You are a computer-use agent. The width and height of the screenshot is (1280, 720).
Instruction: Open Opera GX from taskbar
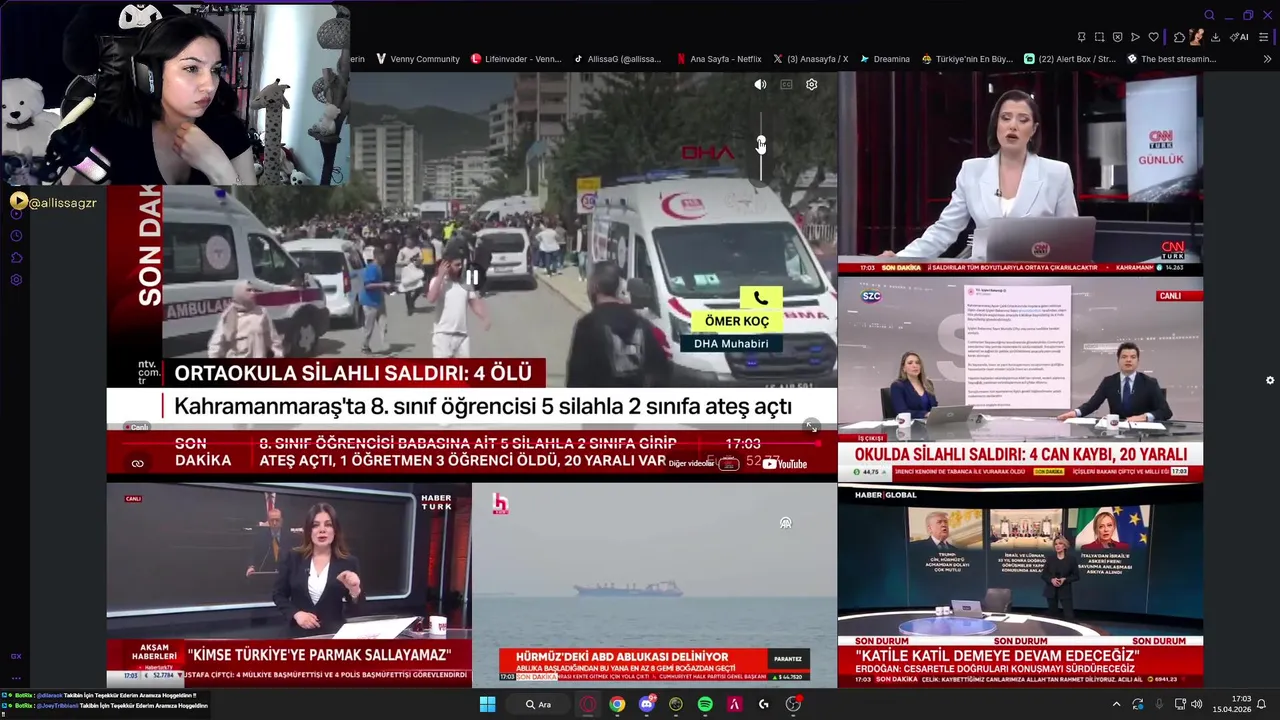point(588,704)
